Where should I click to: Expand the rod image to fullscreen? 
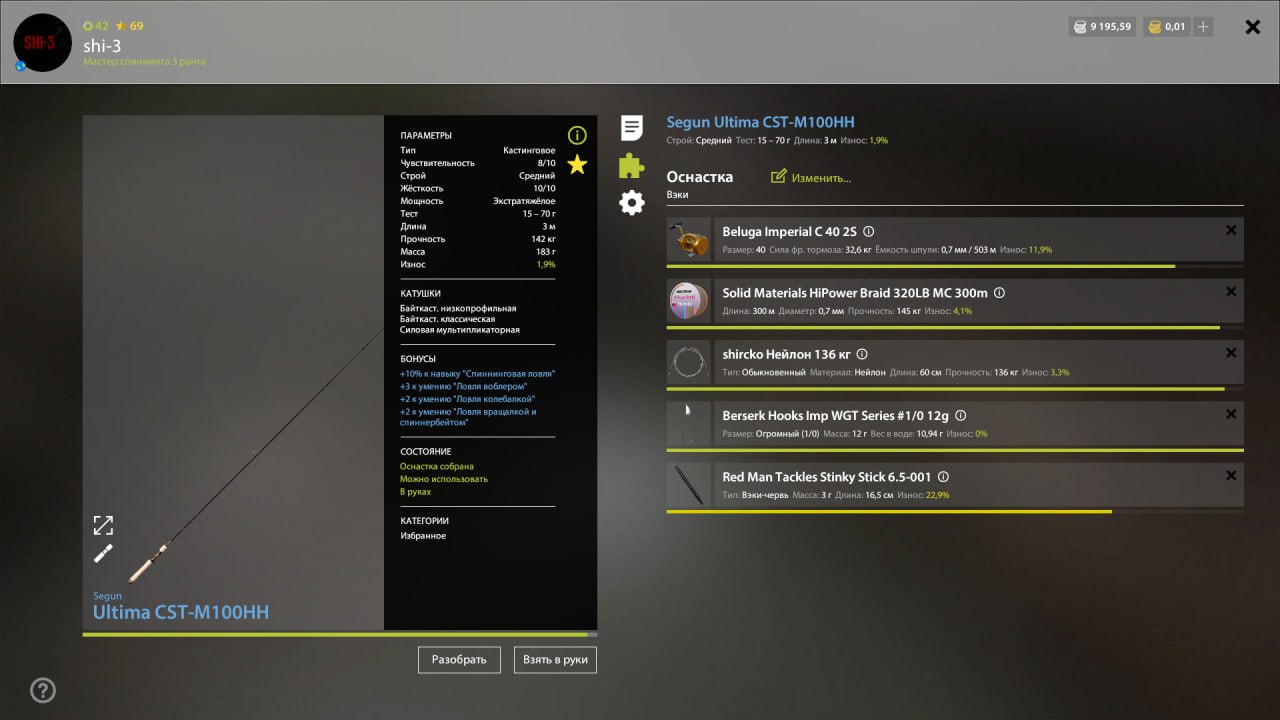(x=103, y=525)
